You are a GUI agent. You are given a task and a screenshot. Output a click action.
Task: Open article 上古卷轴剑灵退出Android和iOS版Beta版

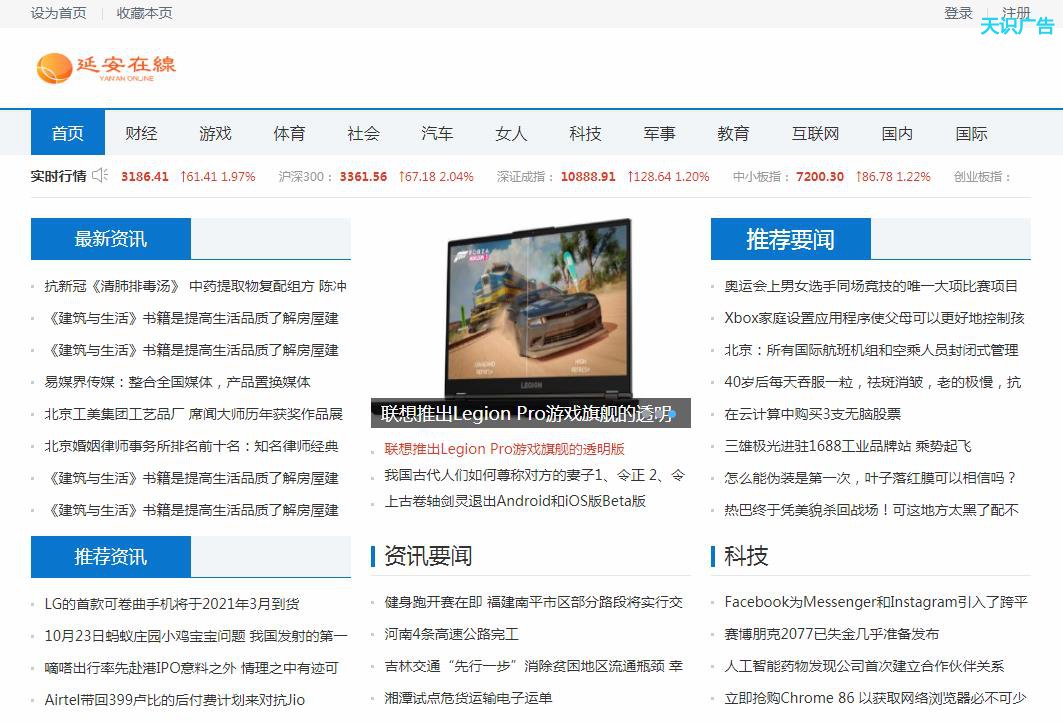515,501
